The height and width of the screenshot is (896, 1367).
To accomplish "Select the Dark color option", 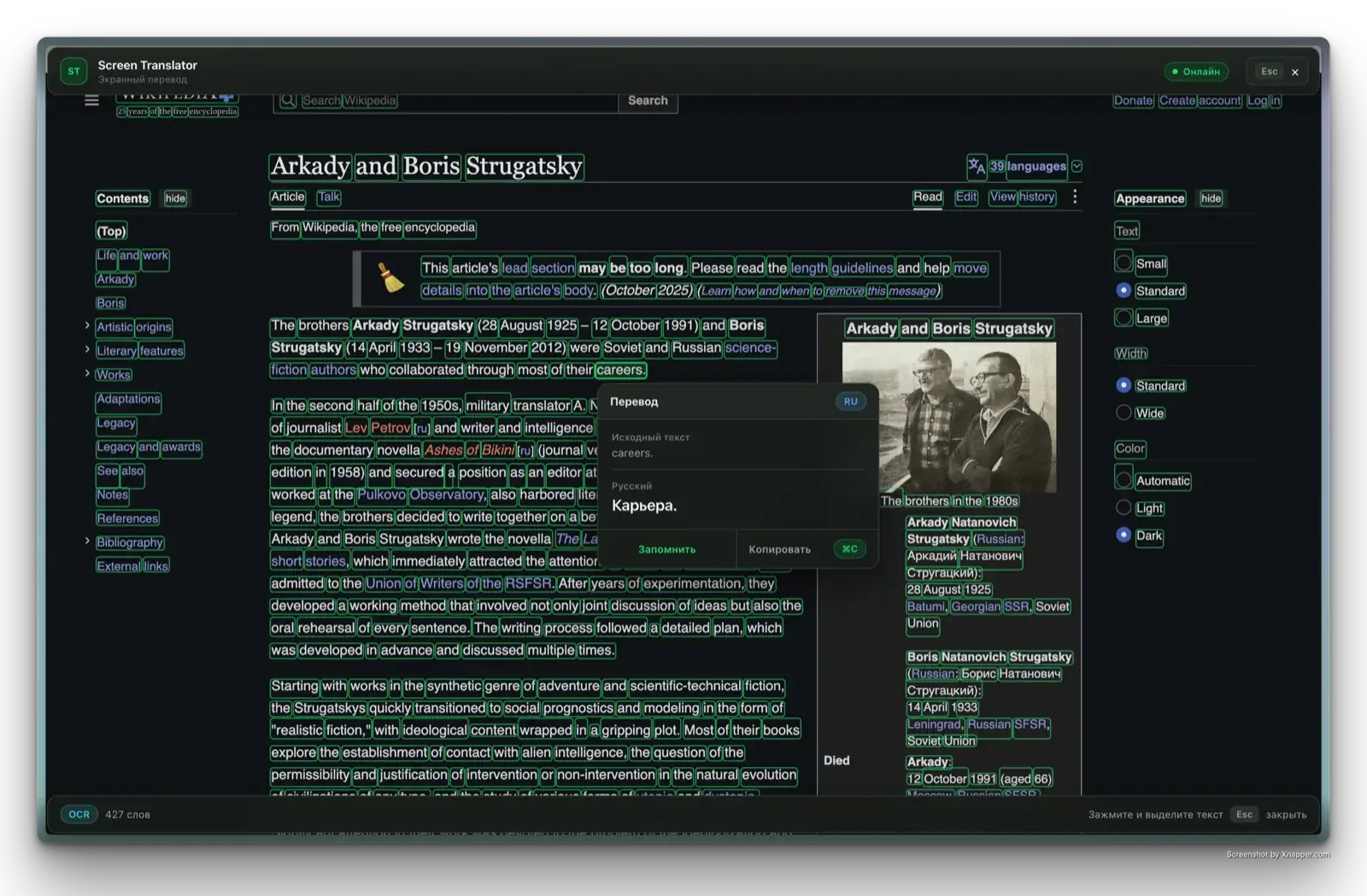I will (x=1124, y=535).
